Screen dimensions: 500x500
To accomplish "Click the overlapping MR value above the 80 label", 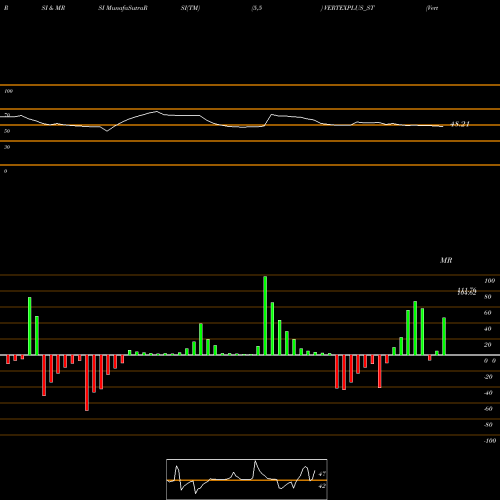I will pyautogui.click(x=467, y=291).
